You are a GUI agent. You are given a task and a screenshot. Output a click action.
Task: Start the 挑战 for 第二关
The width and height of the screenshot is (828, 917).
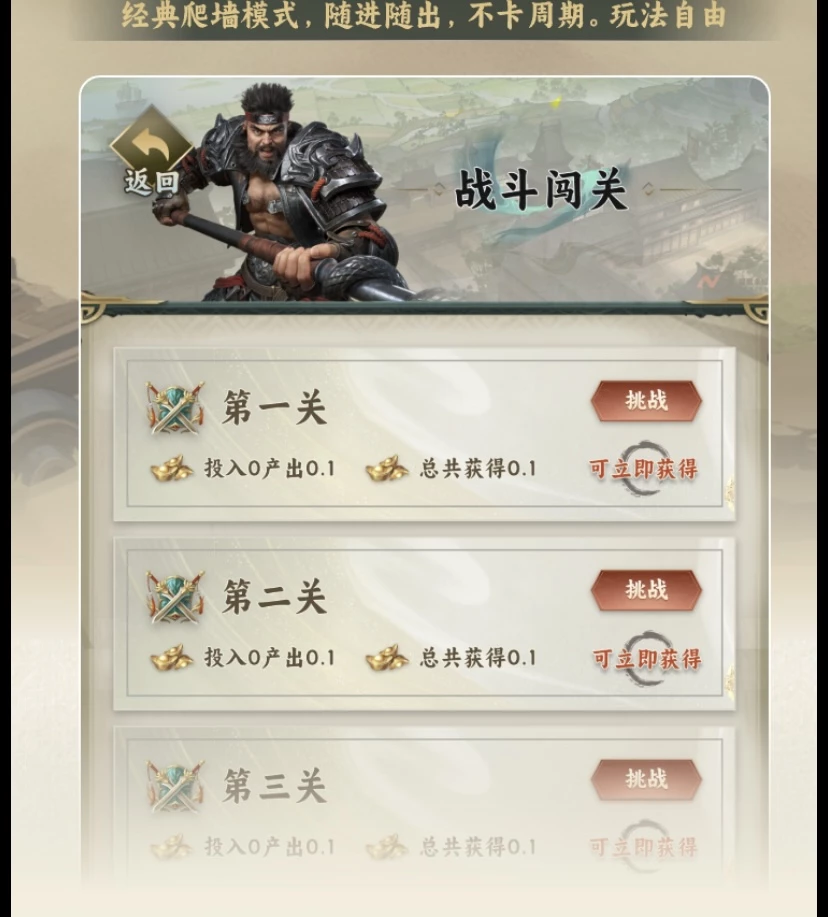point(646,590)
